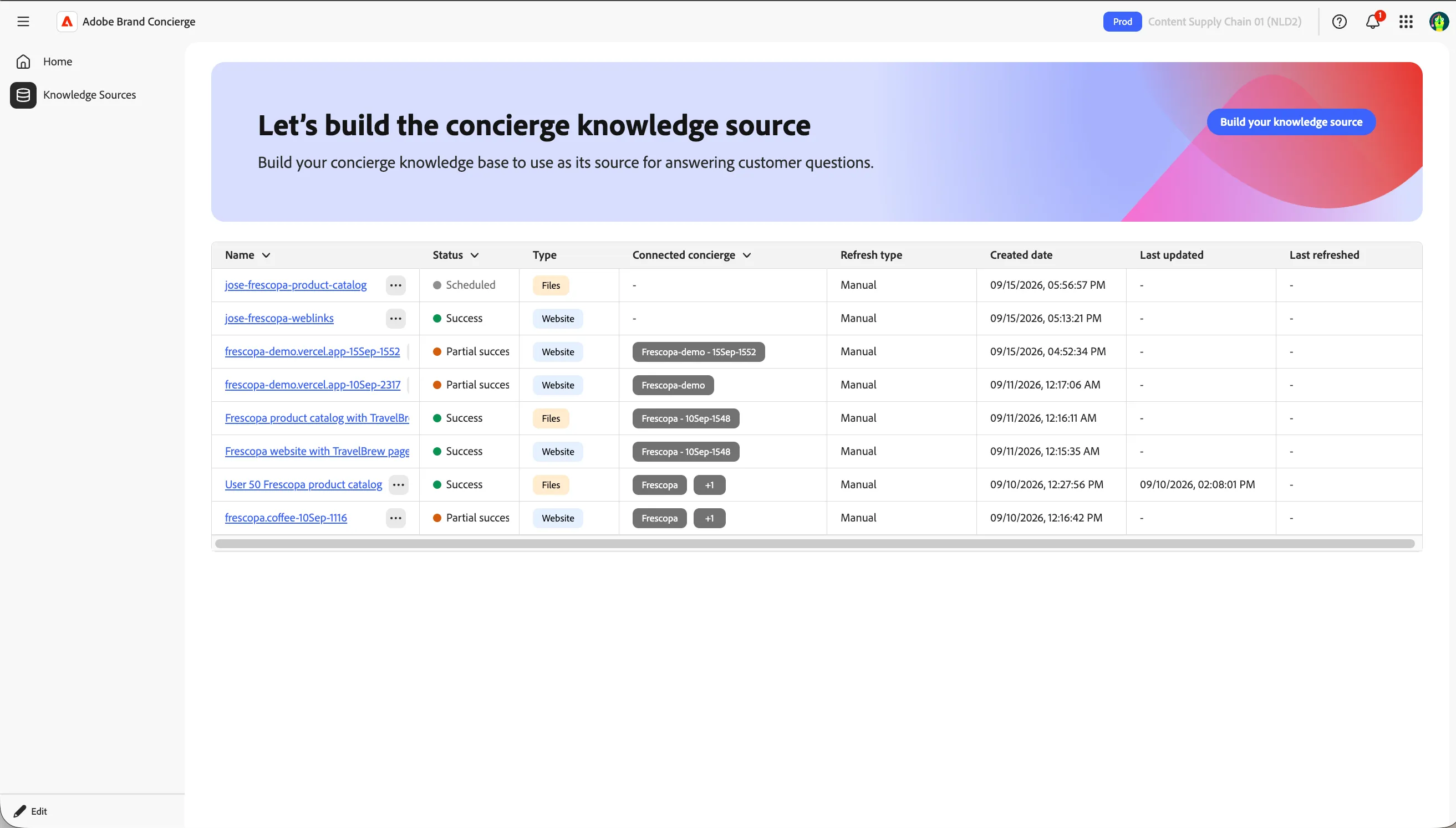Image resolution: width=1456 pixels, height=828 pixels.
Task: Open Connected concierge column chevron
Action: click(x=747, y=255)
